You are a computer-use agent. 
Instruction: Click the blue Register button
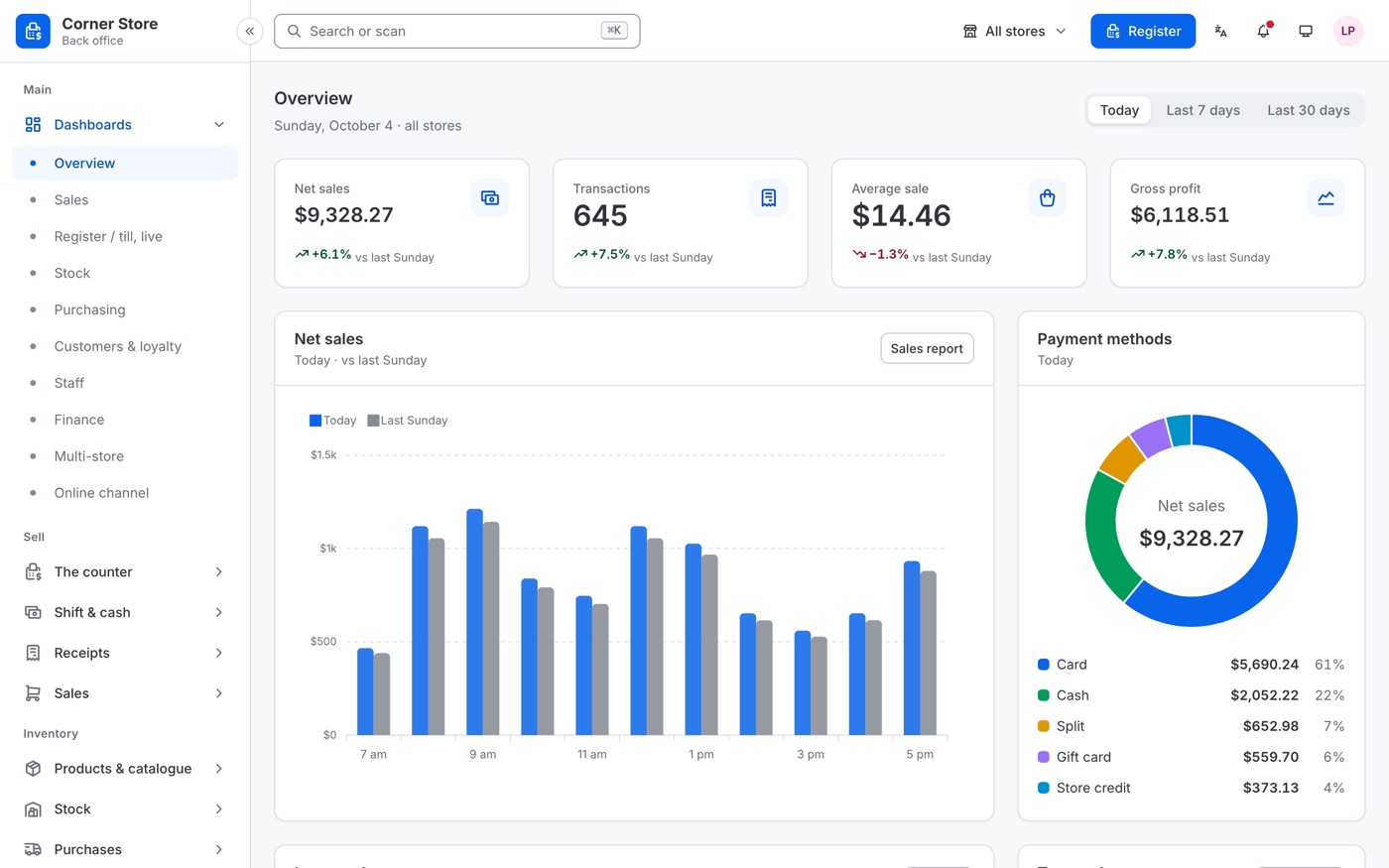pyautogui.click(x=1143, y=31)
